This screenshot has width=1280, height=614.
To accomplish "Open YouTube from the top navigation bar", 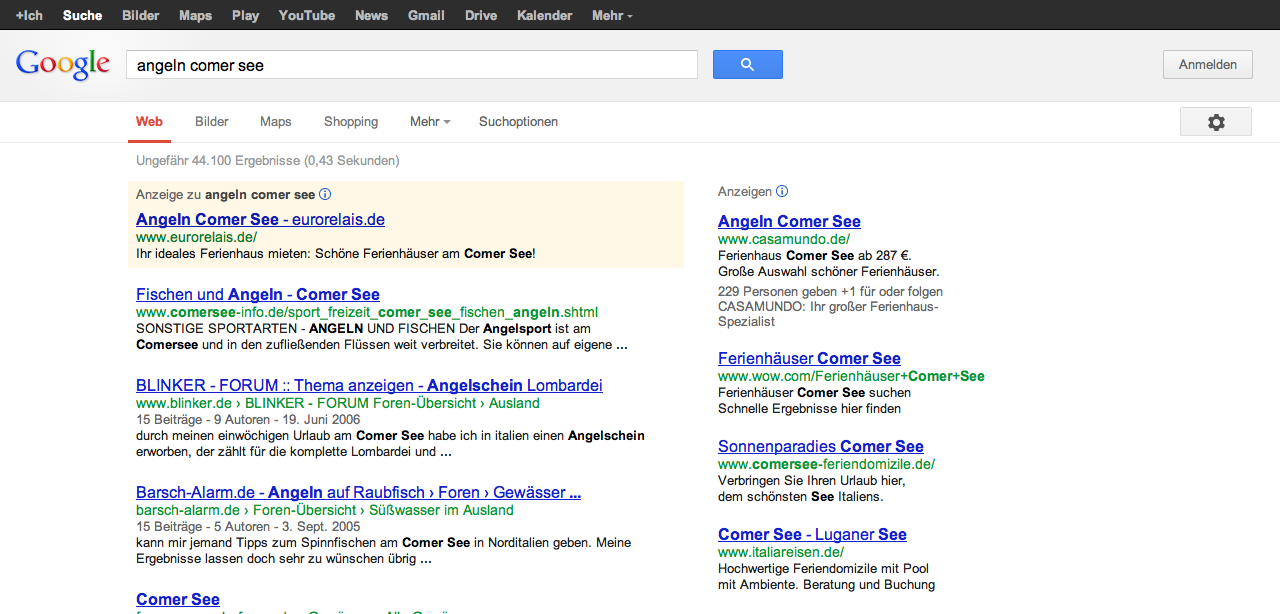I will point(306,16).
